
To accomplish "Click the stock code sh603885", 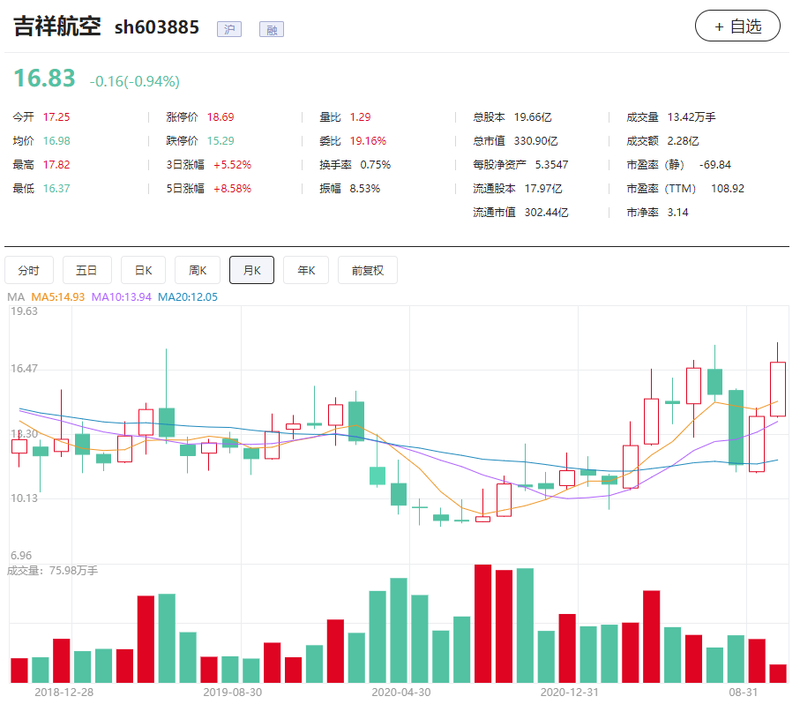I will 157,28.
